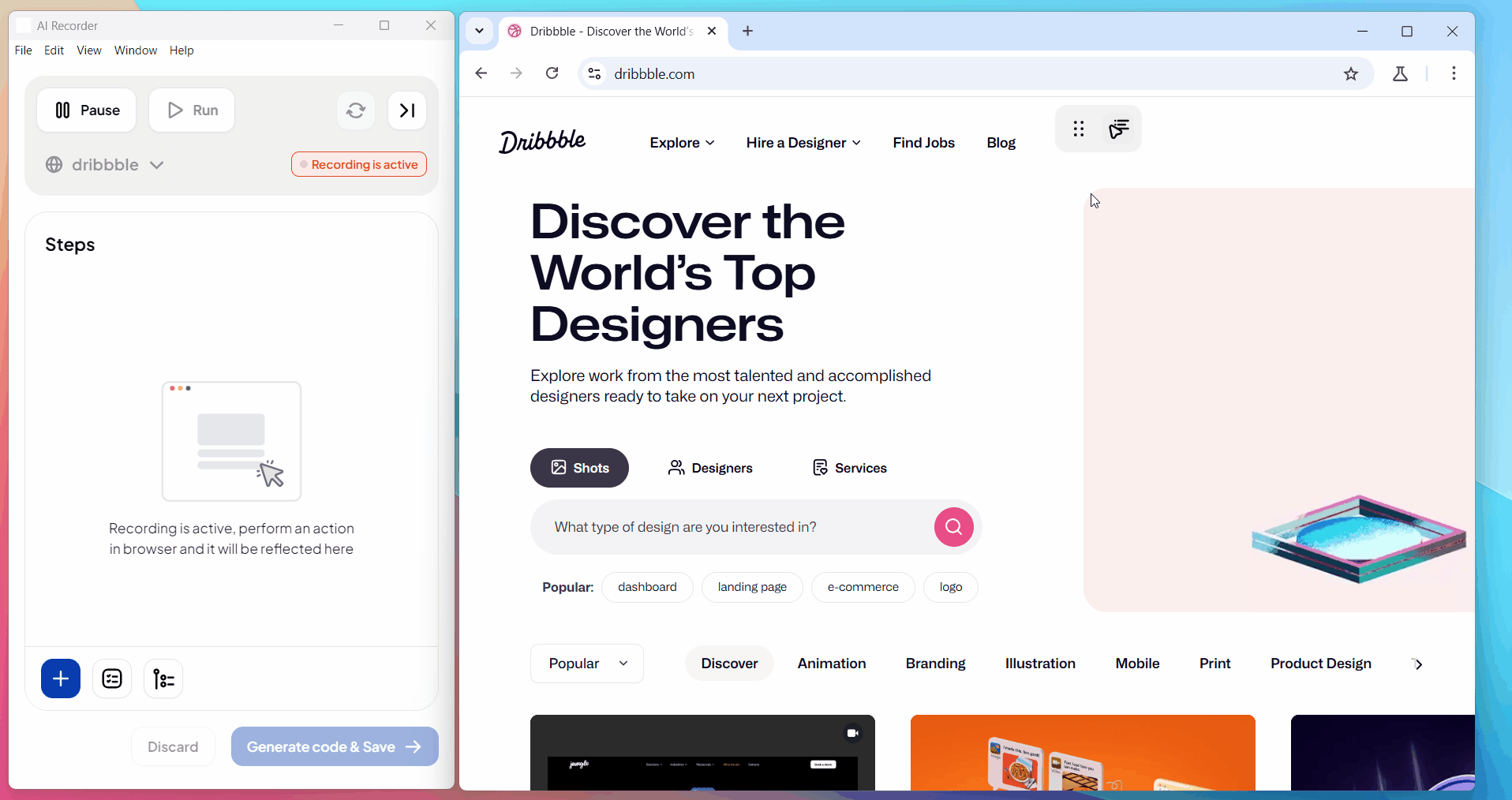Expand the Explore navigation menu
Screen dimensions: 1512x800
(x=682, y=143)
